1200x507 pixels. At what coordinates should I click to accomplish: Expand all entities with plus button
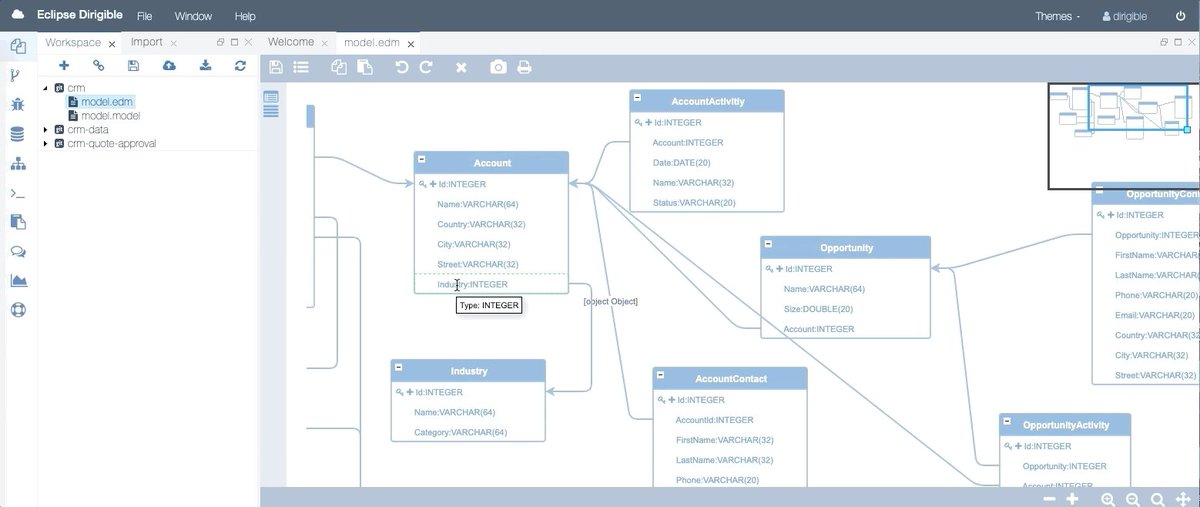(1073, 499)
